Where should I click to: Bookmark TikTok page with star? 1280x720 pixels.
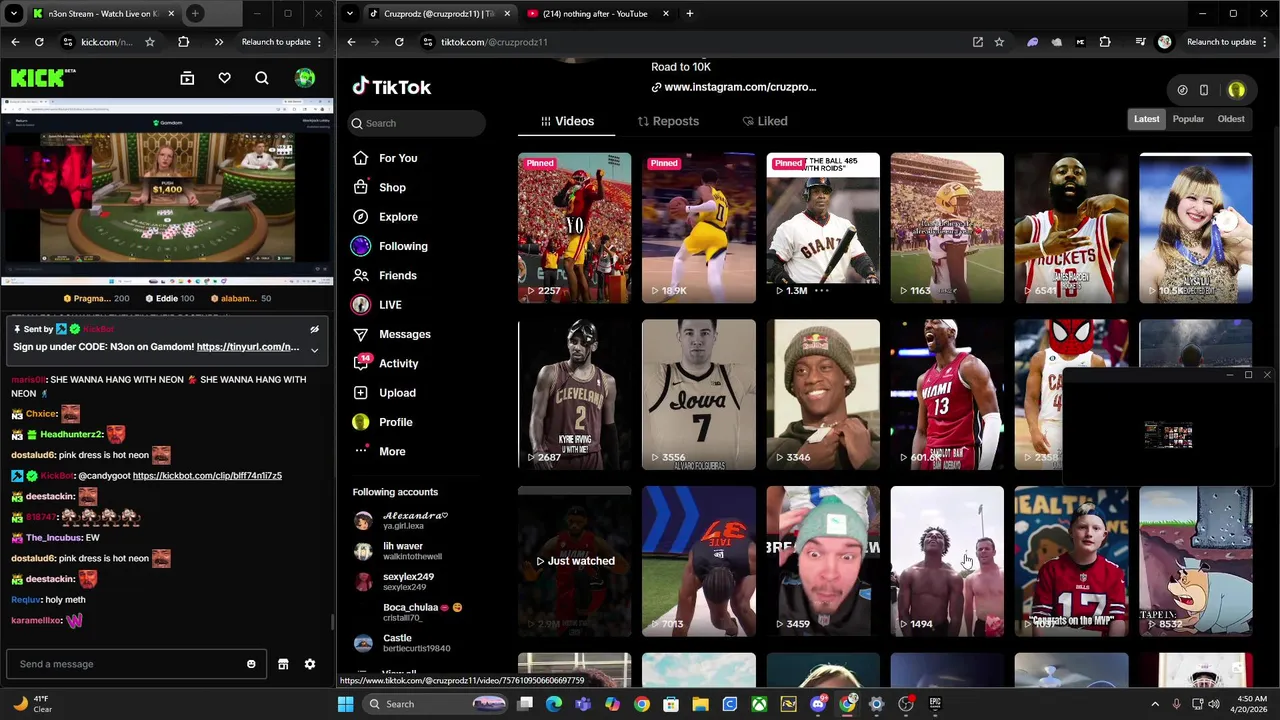tap(999, 42)
